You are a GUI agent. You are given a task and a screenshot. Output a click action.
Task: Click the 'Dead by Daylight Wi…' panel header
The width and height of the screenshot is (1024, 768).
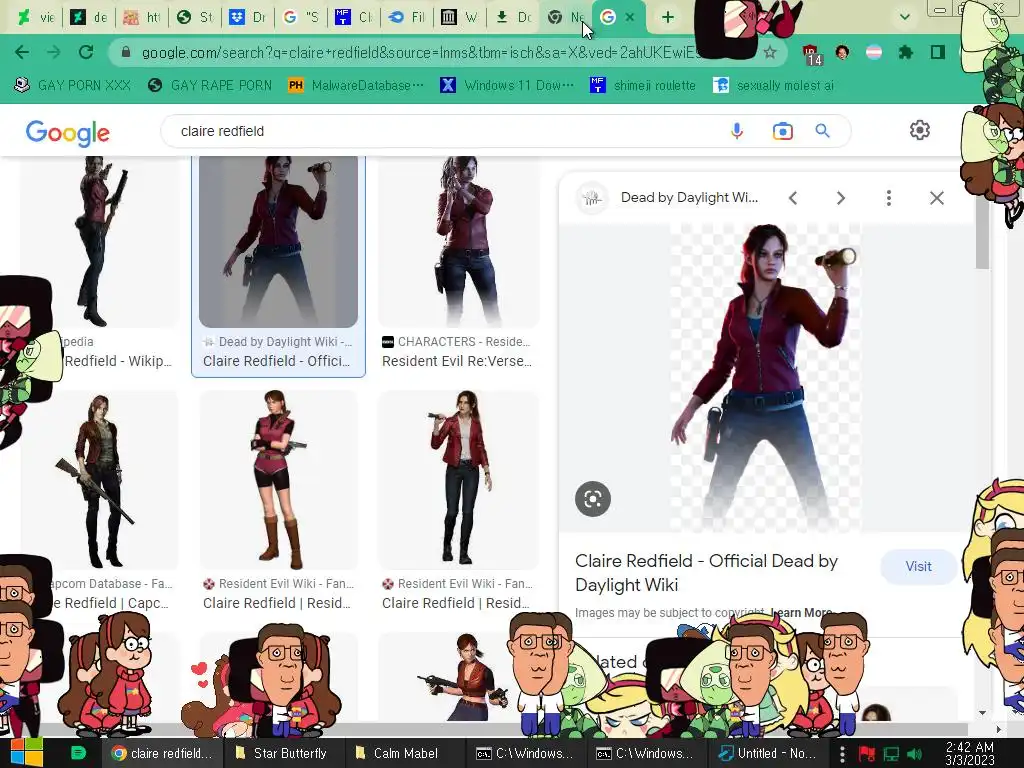point(690,198)
